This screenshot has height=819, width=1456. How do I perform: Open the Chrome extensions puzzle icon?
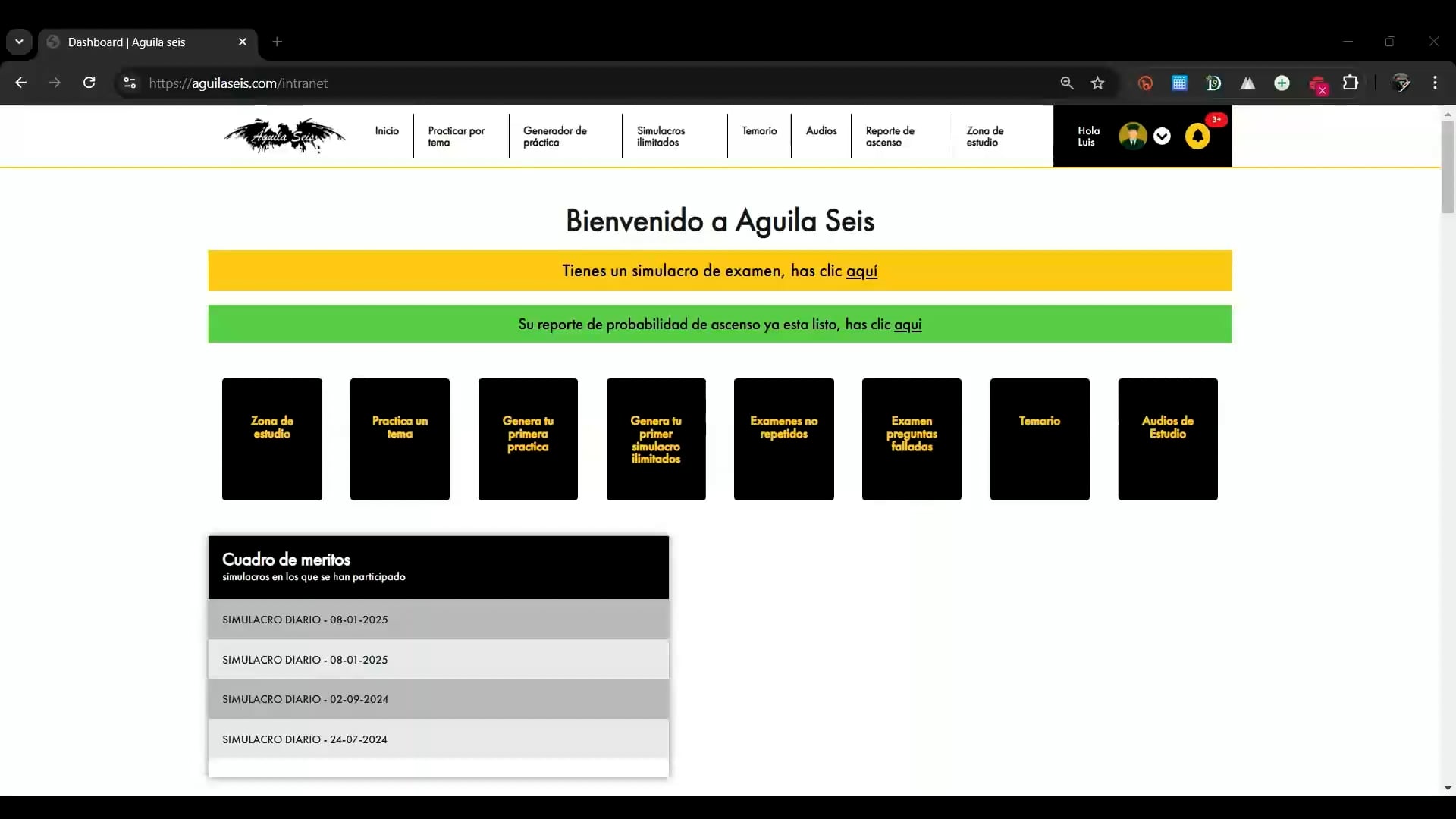pos(1351,83)
